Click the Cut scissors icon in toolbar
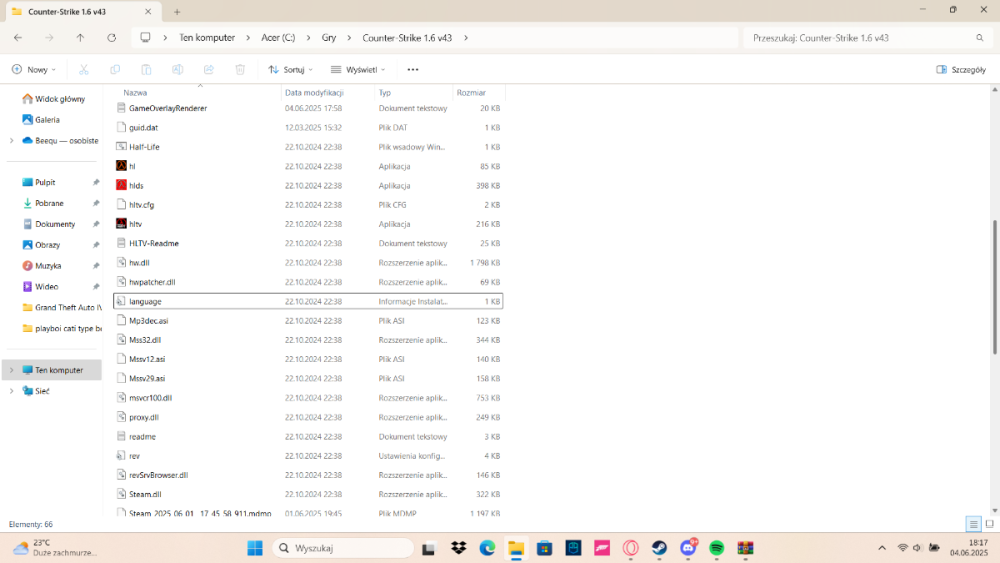Viewport: 1000px width, 563px height. click(84, 69)
